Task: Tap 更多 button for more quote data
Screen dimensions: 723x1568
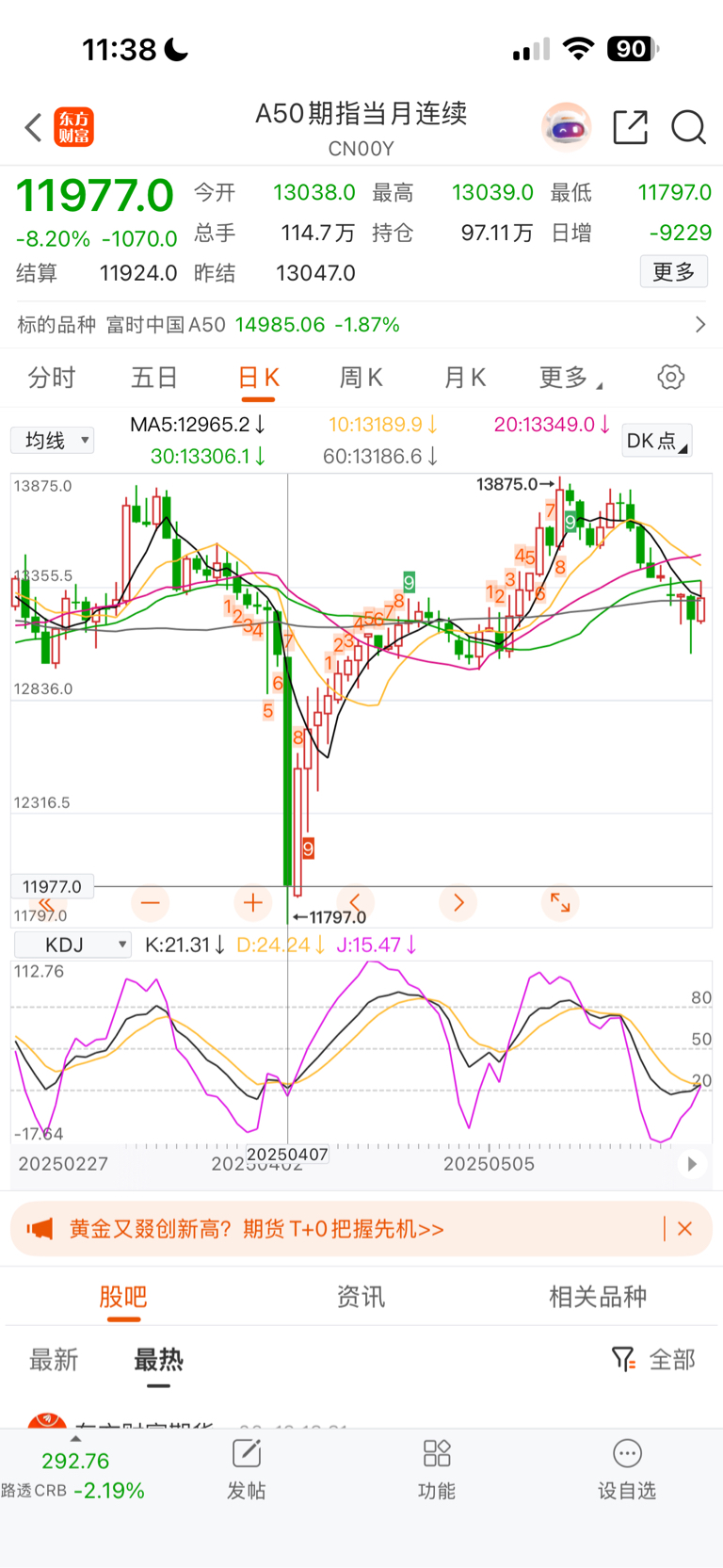Action: coord(674,272)
